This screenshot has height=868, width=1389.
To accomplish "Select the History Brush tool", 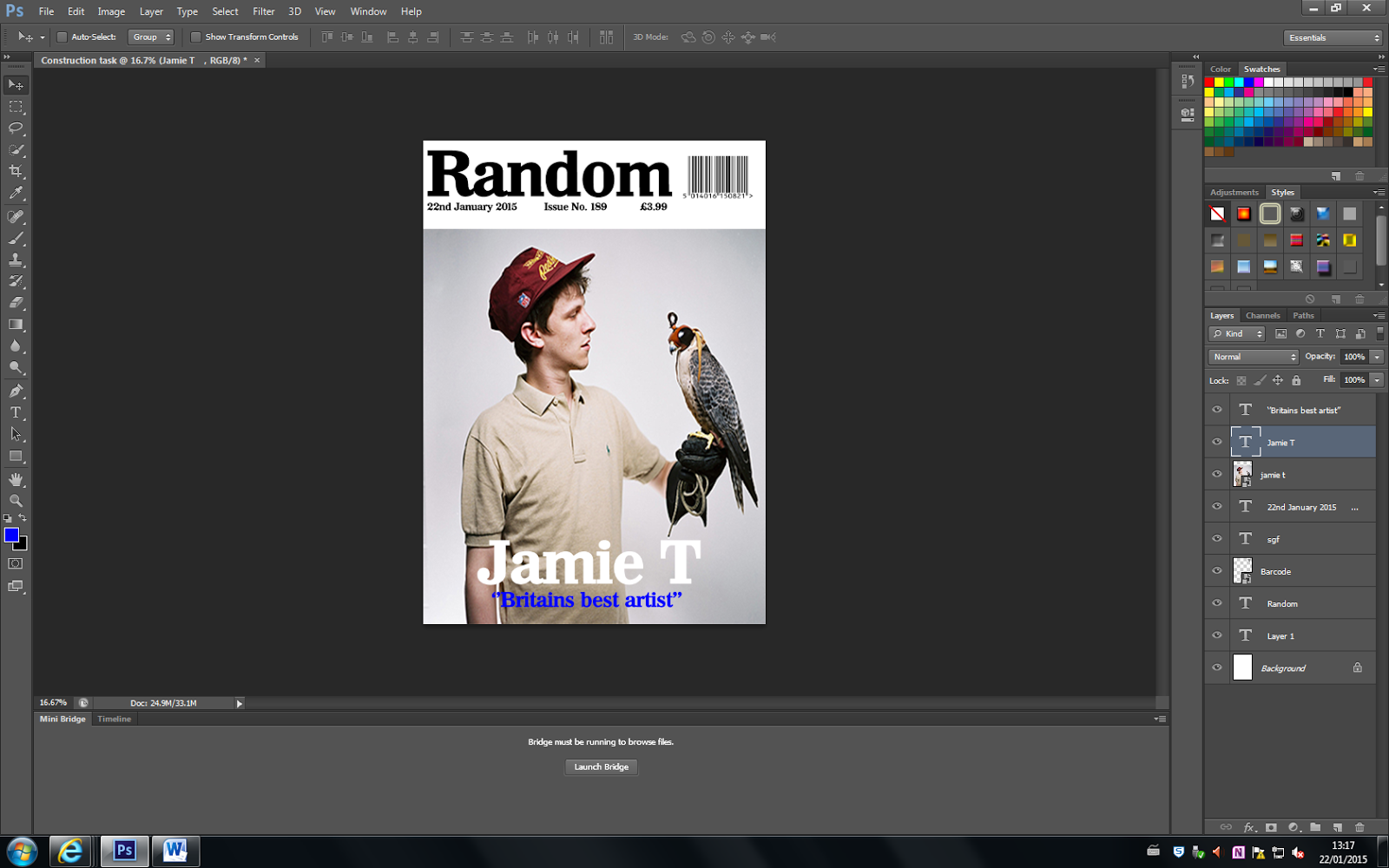I will 16,282.
